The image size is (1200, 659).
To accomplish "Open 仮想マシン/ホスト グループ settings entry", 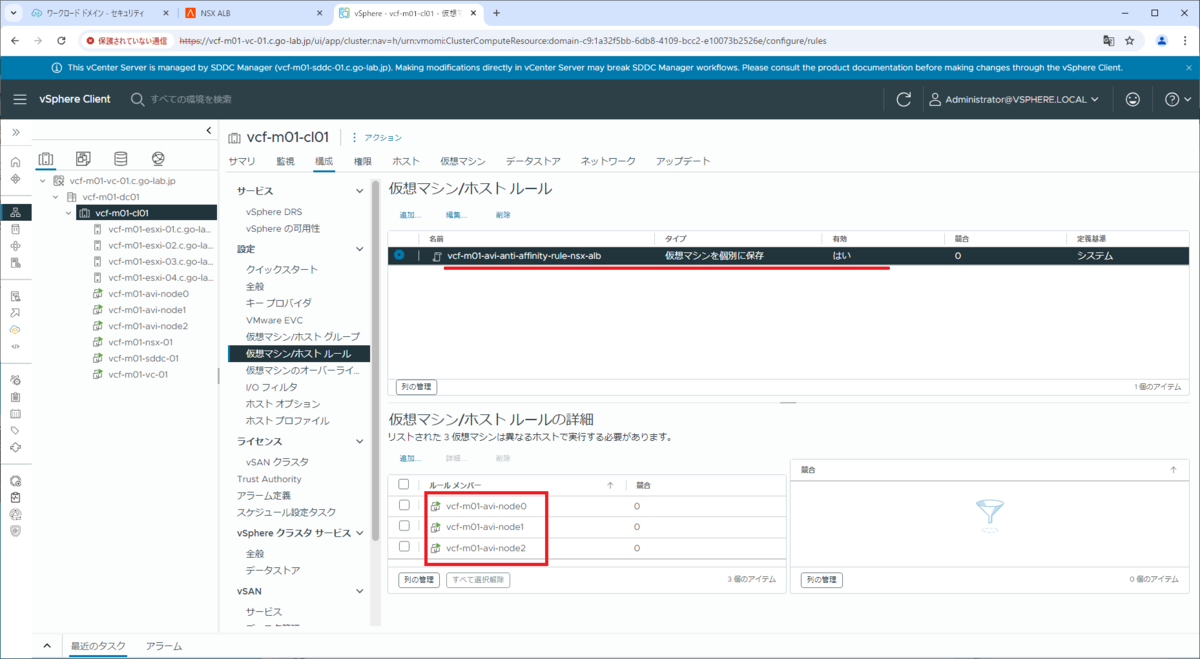I will 302,337.
